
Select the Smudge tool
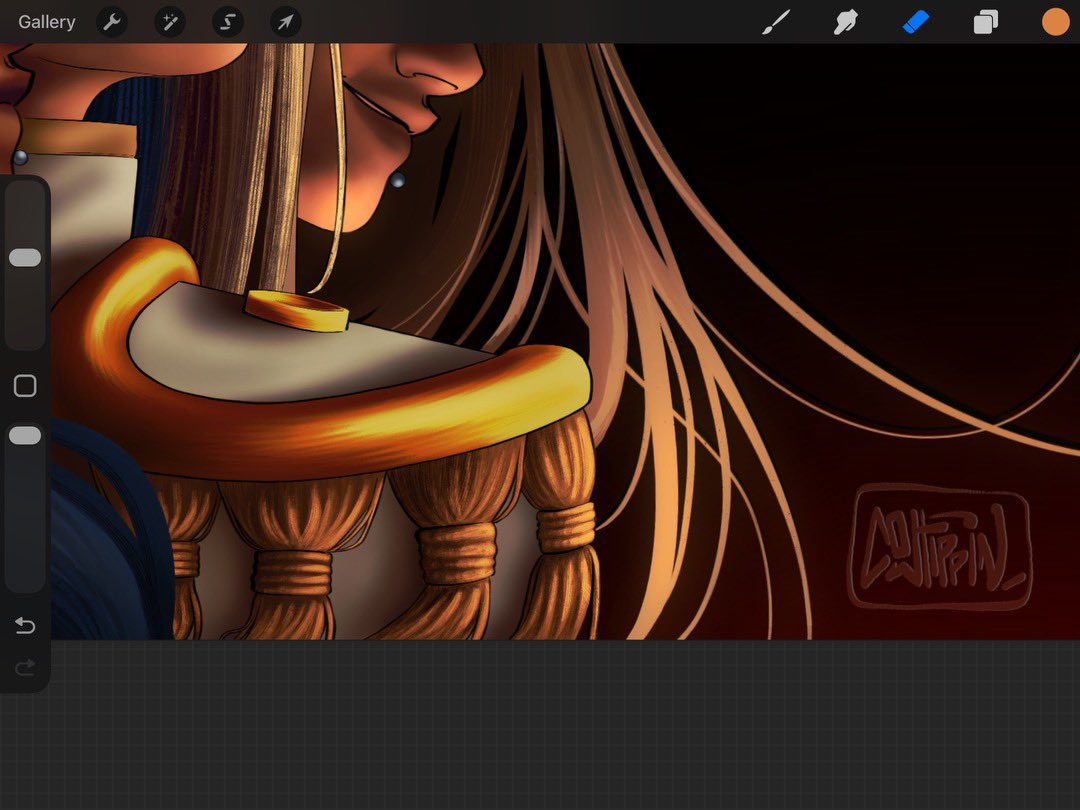(845, 22)
